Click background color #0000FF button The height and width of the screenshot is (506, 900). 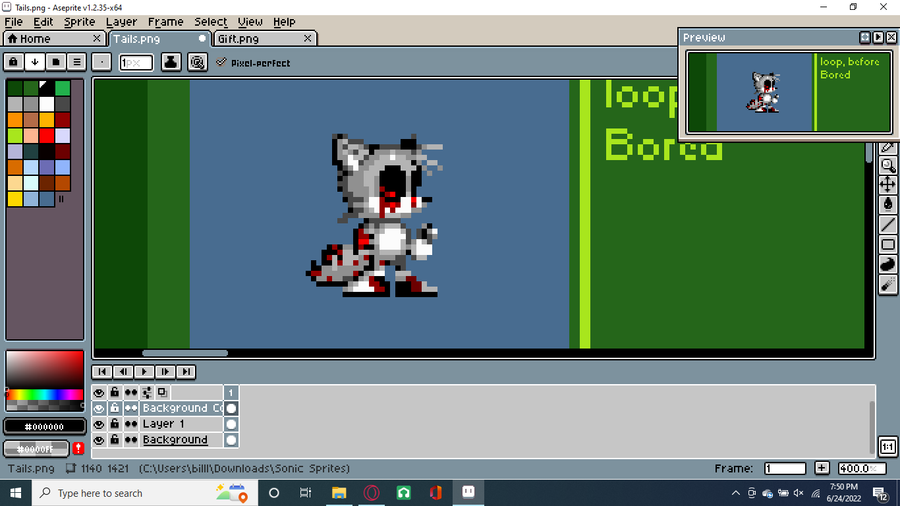36,449
